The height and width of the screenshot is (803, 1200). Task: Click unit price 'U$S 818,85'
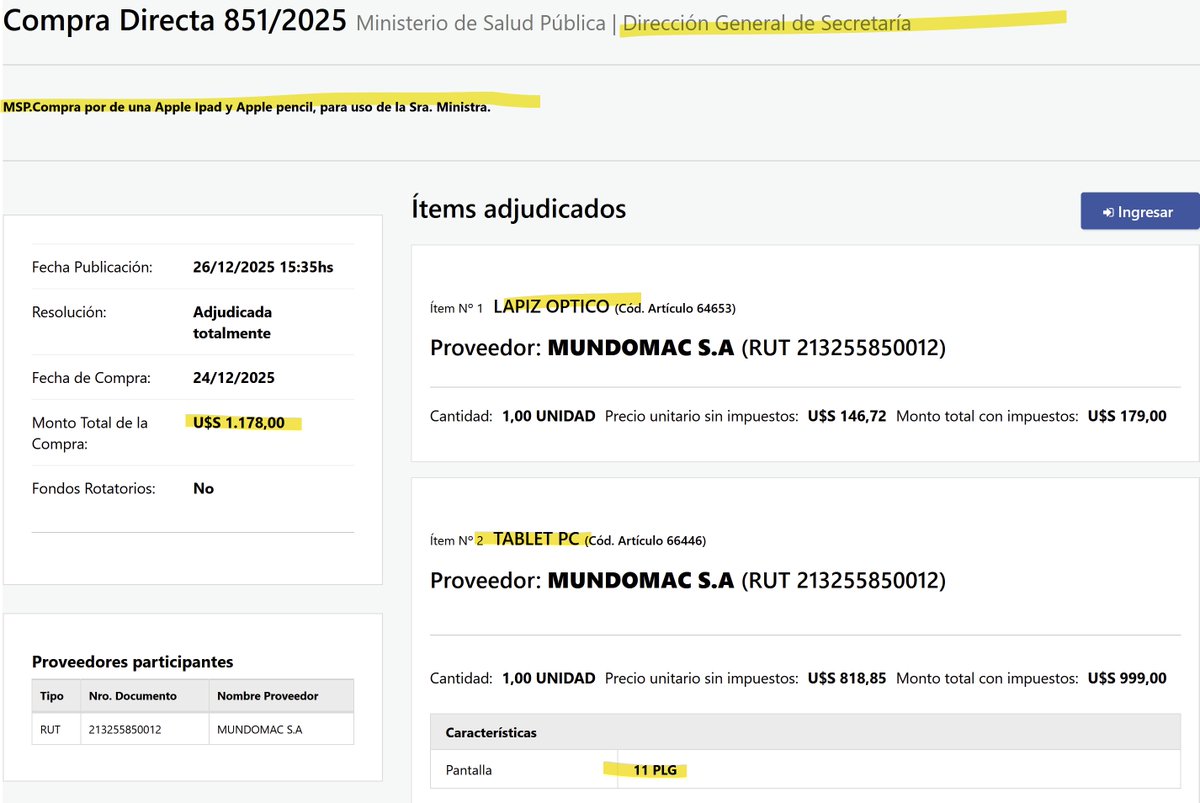847,678
